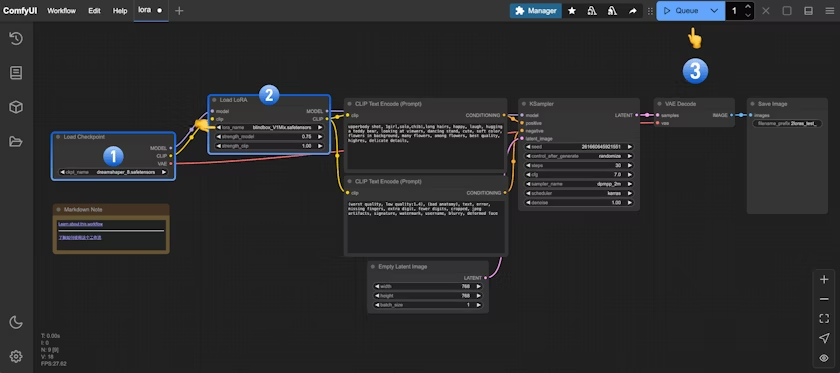Click the puzzle icon on Manager
840x373 pixels.
click(520, 11)
